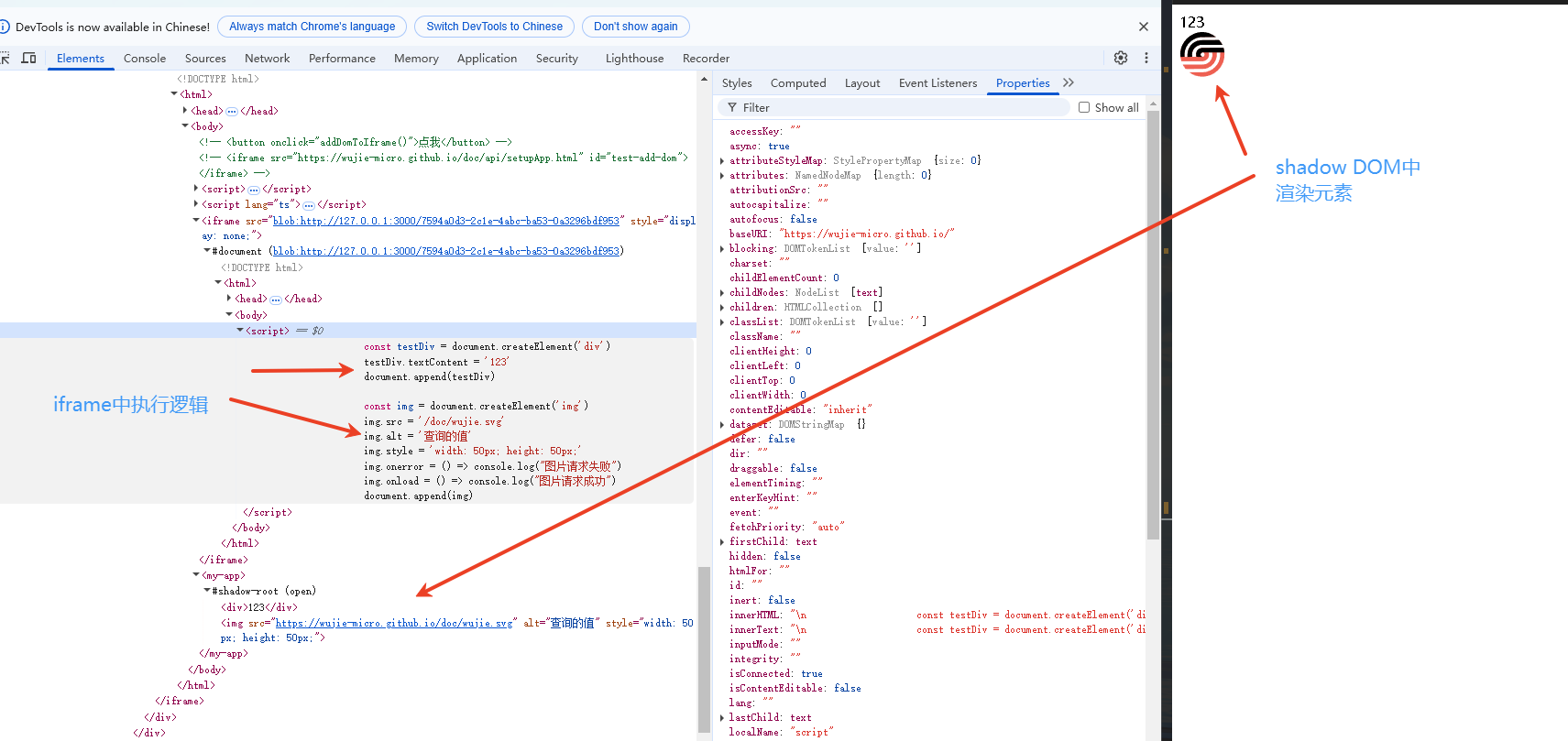
Task: Open the Event Listeners sidebar tab
Action: click(938, 82)
